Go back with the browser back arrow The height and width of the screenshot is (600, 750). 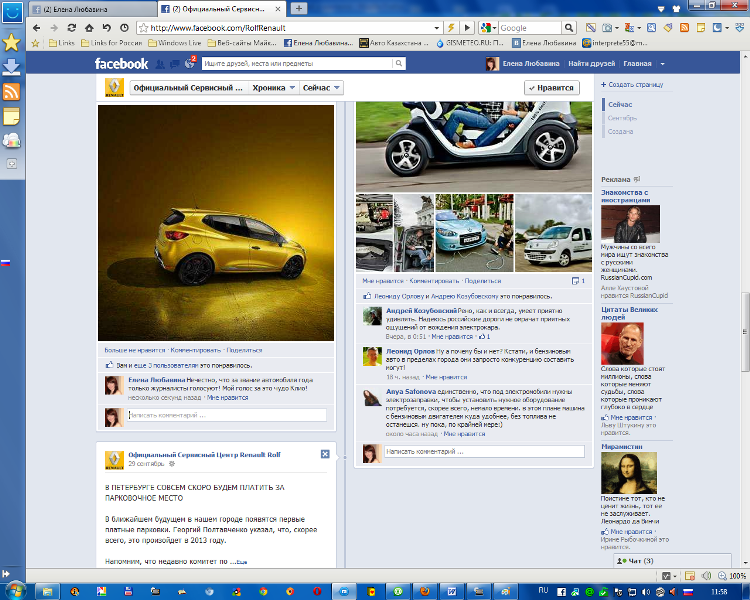37,28
